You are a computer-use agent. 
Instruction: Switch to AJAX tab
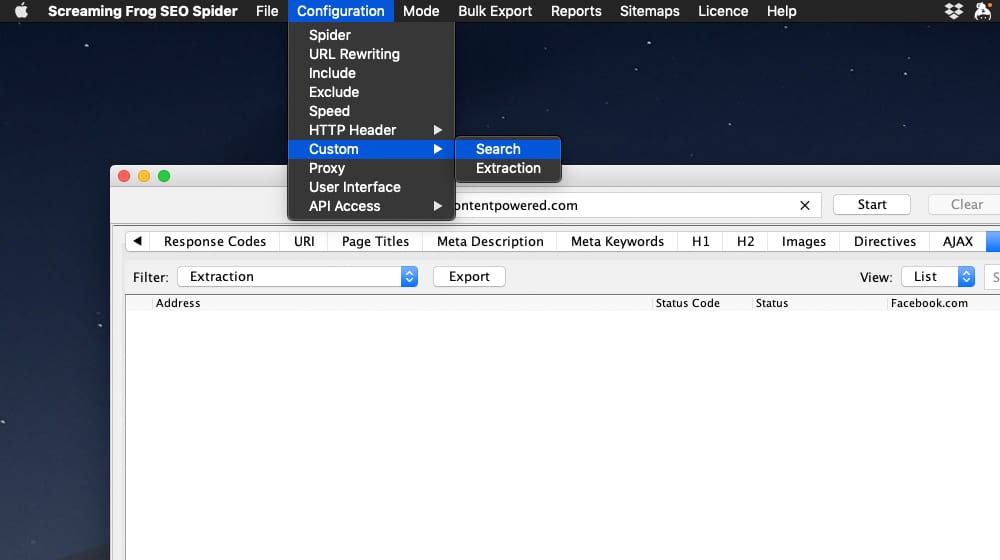tap(957, 241)
